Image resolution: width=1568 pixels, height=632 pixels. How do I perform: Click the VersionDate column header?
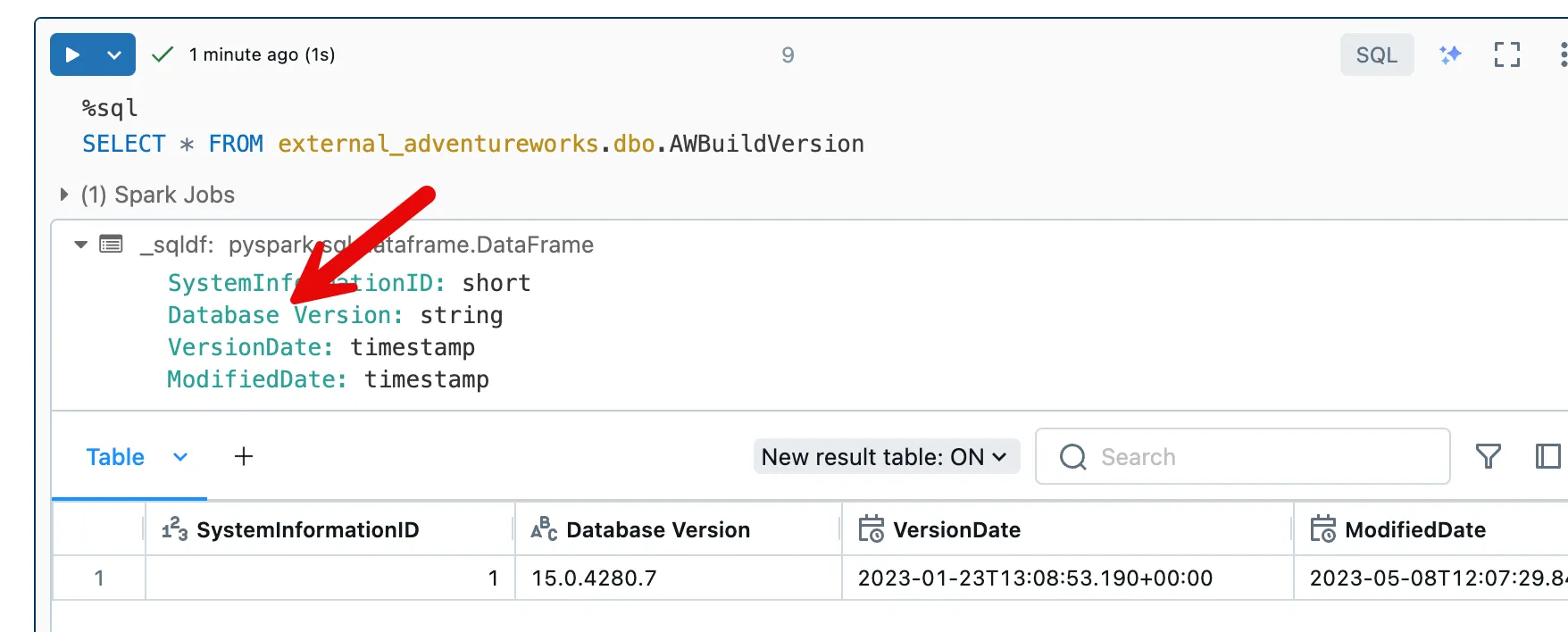point(956,530)
